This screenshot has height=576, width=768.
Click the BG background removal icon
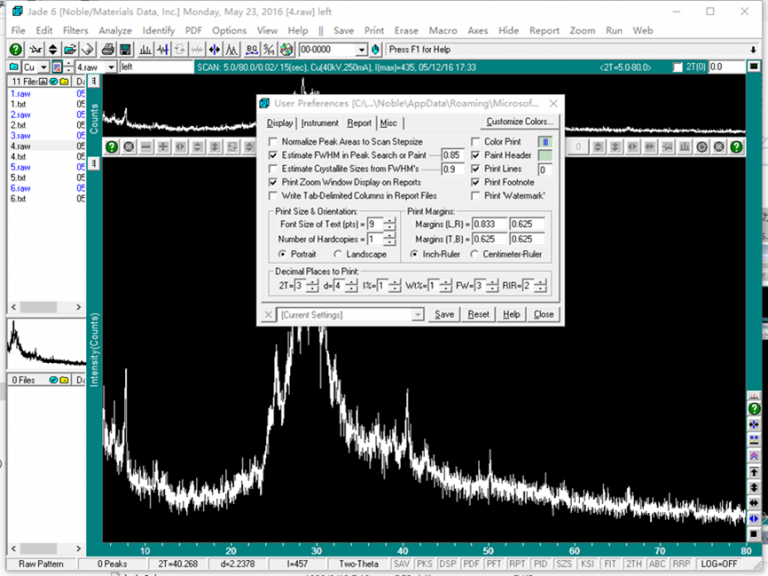[252, 49]
